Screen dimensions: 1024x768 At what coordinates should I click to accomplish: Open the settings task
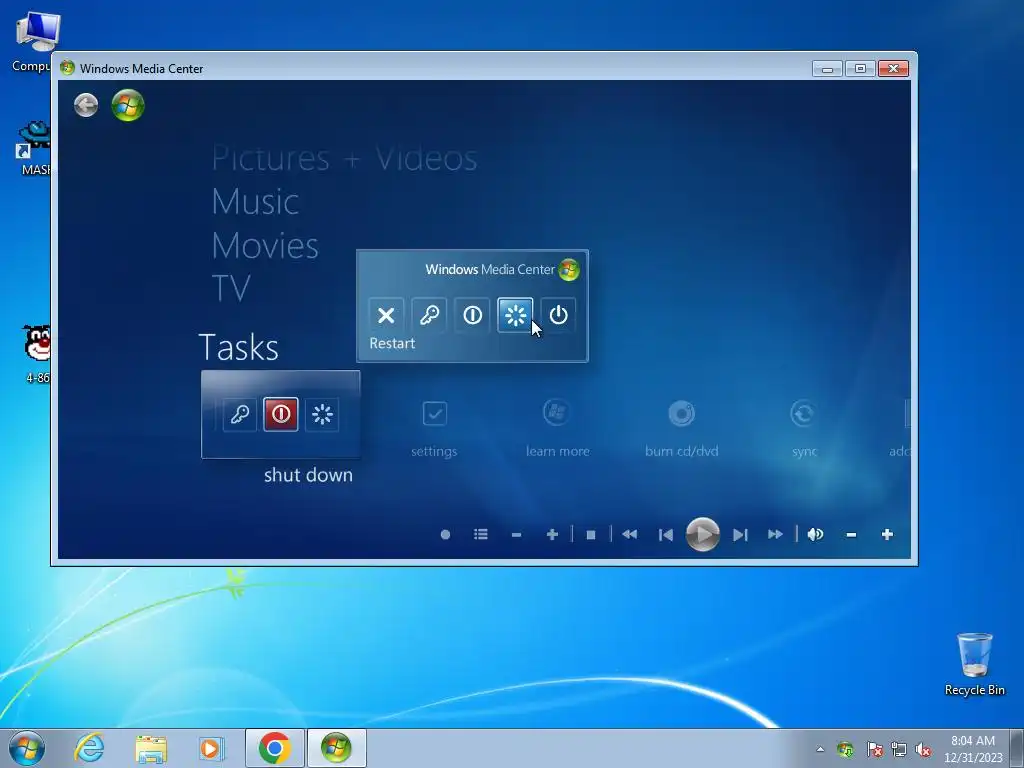pos(434,428)
